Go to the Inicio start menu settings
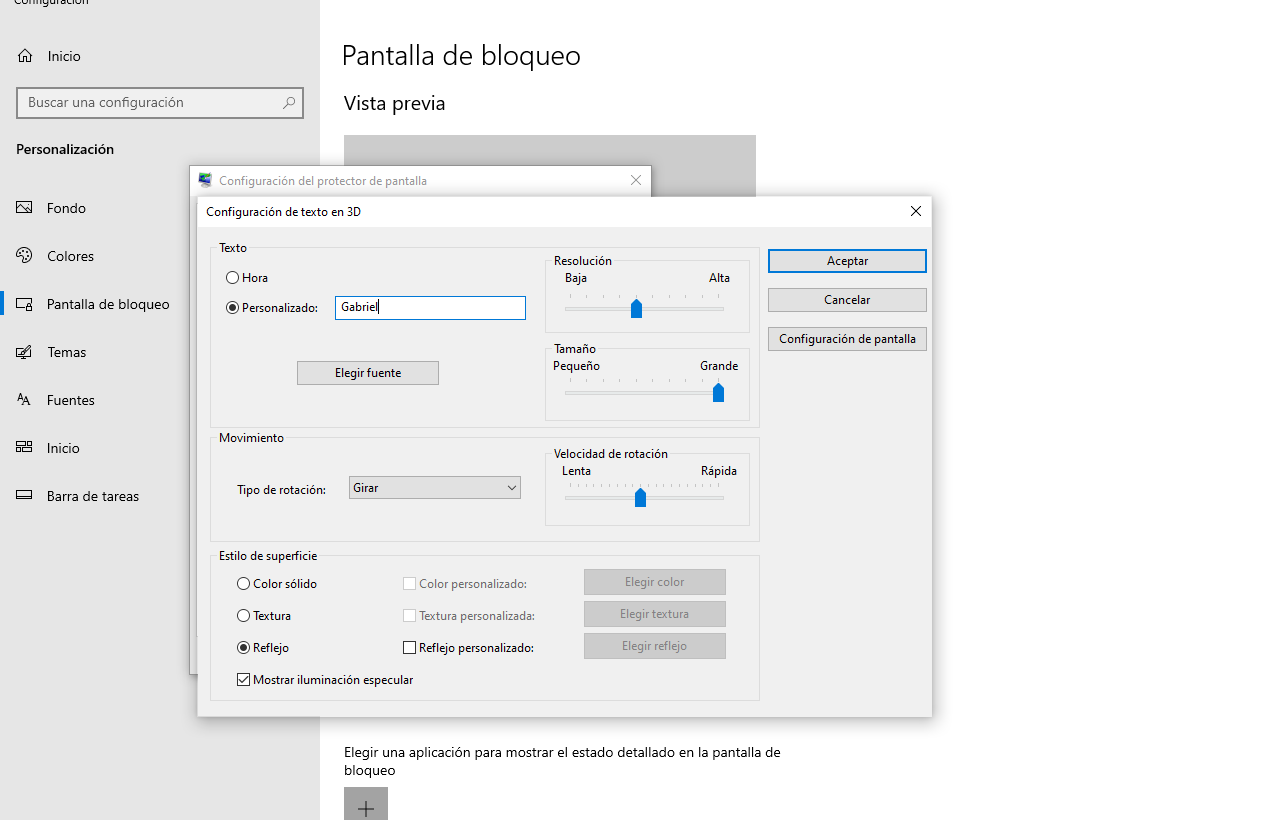 63,448
